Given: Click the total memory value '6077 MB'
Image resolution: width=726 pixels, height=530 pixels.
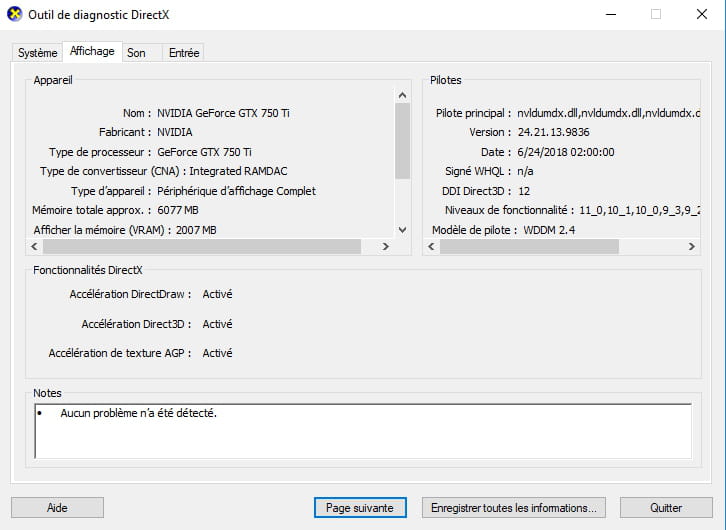Looking at the screenshot, I should (x=178, y=210).
